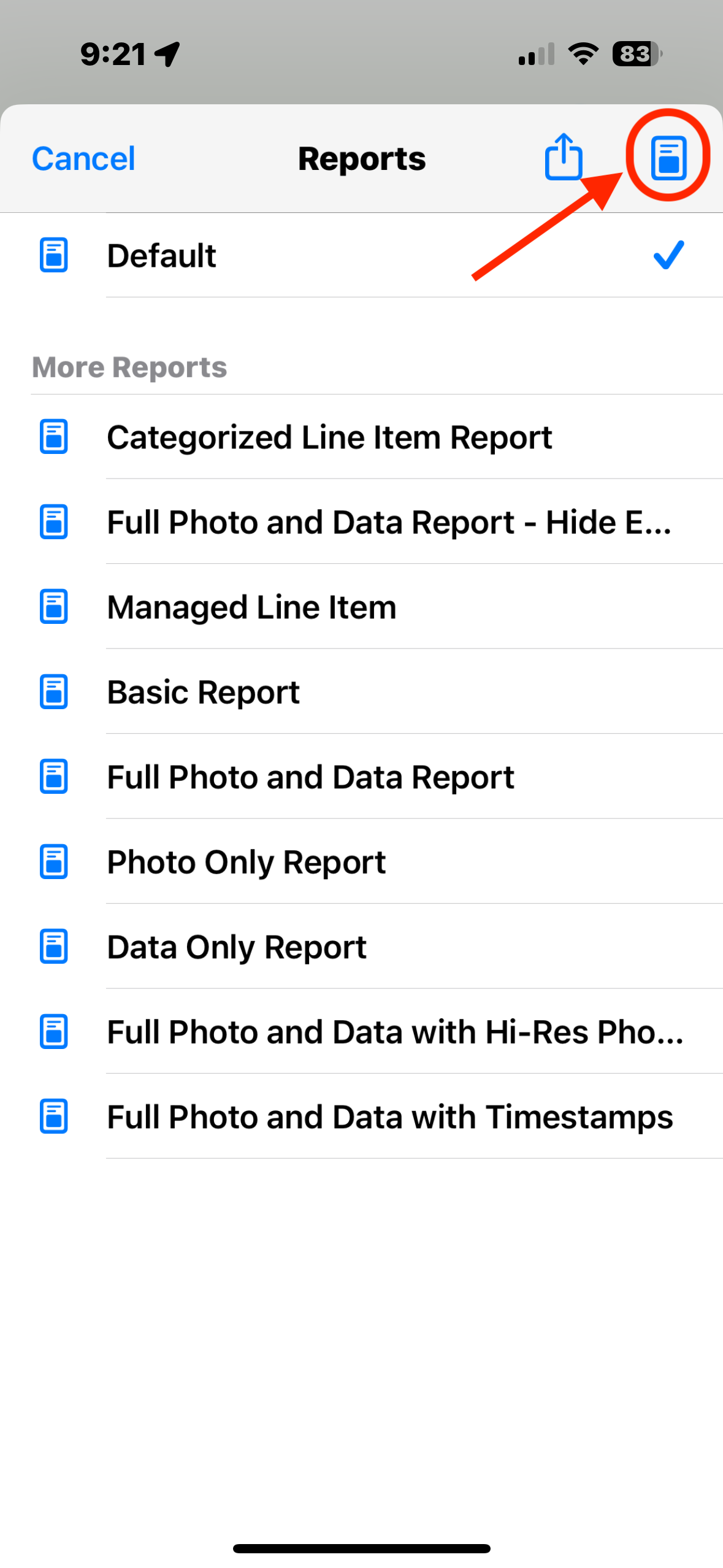
Task: Tap the share icon in header
Action: click(563, 157)
